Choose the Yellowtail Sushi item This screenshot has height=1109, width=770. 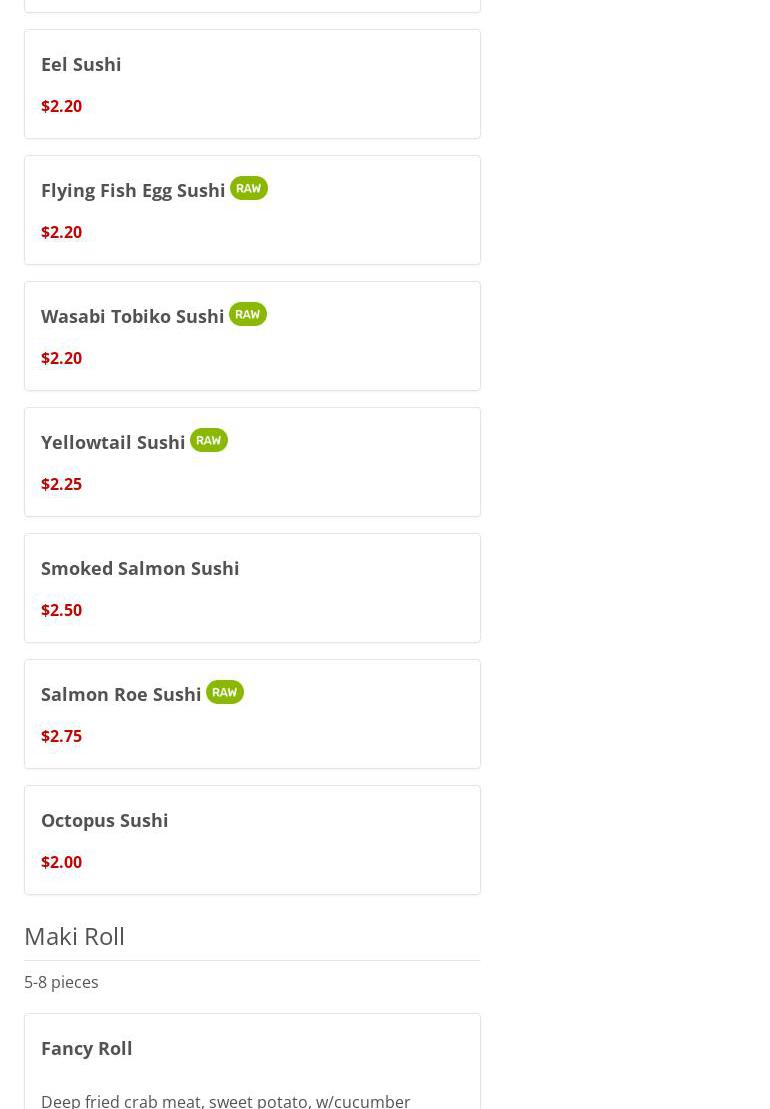coord(113,442)
